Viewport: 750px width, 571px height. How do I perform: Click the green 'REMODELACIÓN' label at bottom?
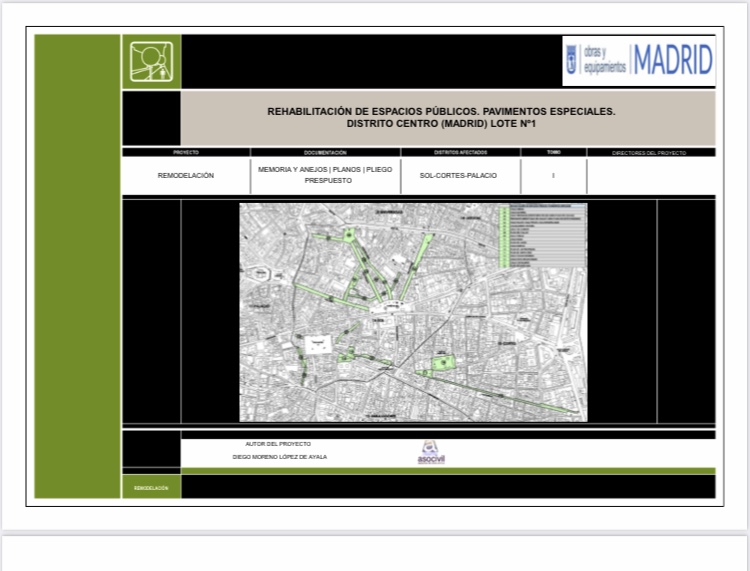pos(151,488)
